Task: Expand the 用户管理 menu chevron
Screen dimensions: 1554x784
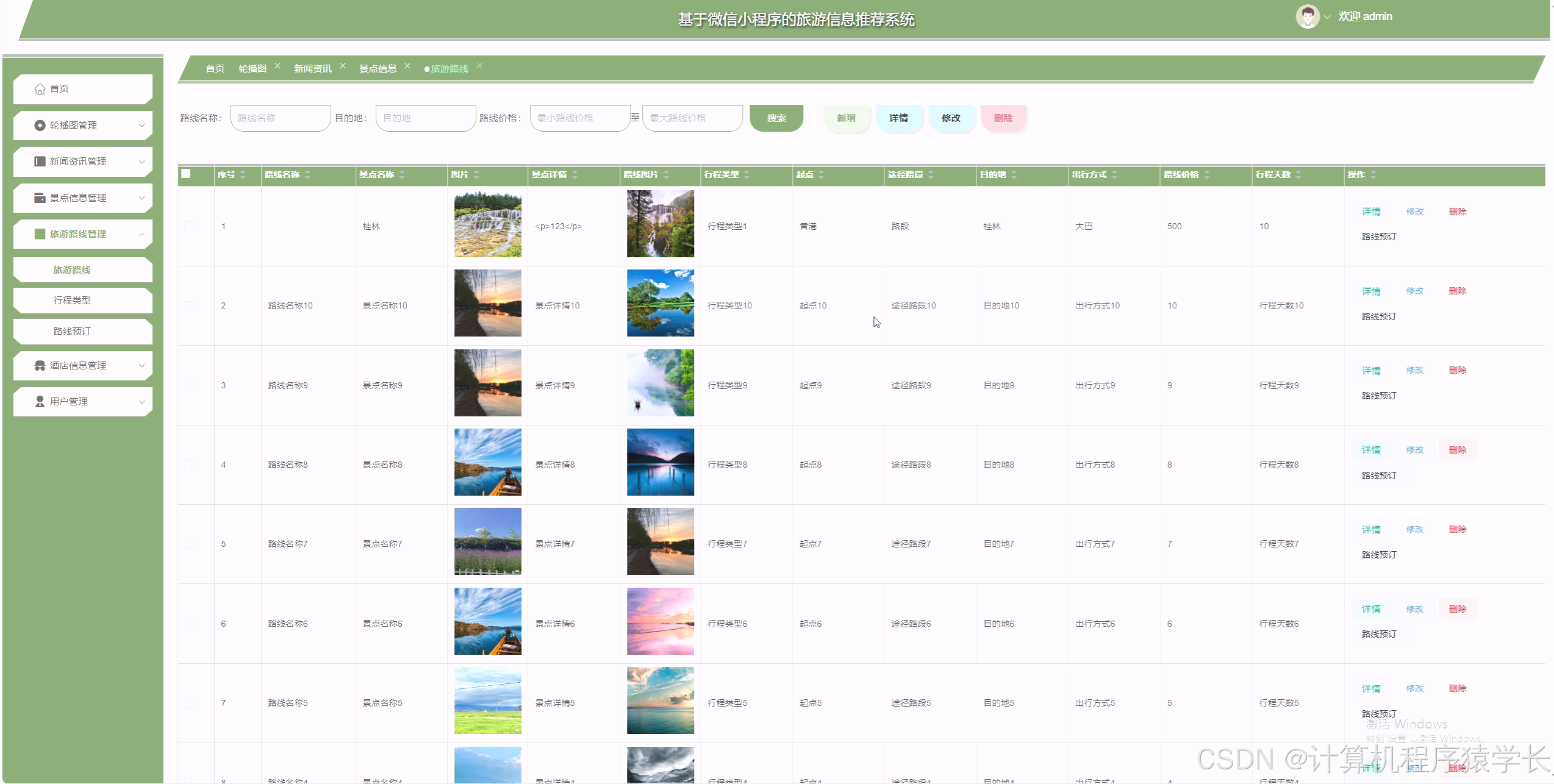Action: click(141, 402)
